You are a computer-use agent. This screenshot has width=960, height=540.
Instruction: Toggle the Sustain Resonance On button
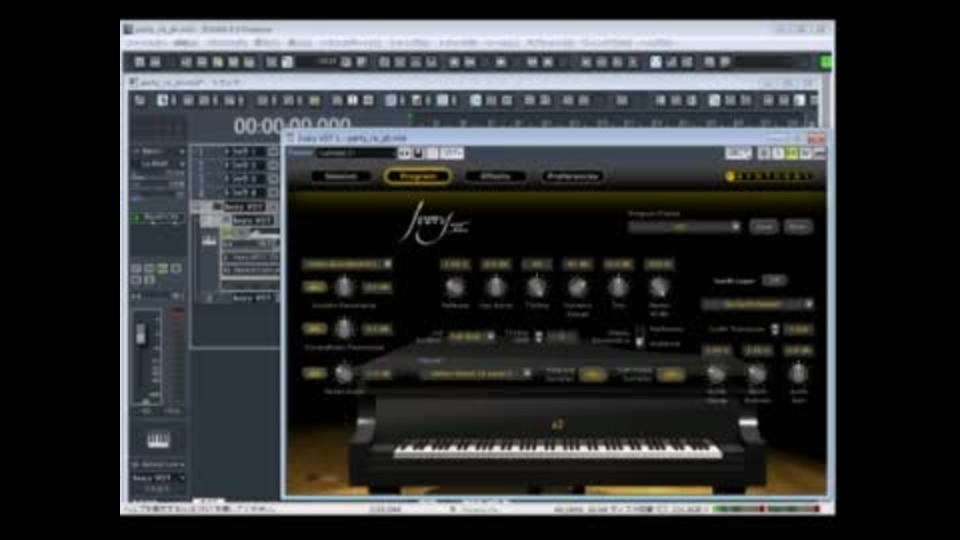[x=315, y=287]
